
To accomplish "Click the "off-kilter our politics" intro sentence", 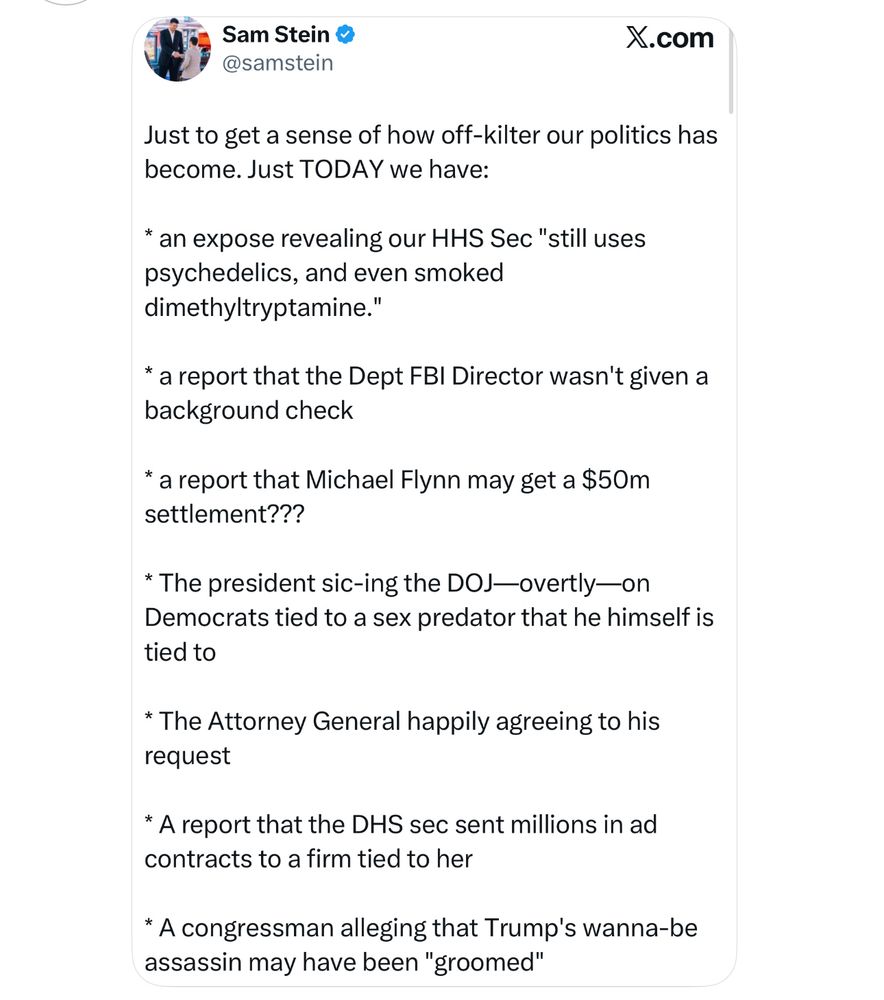I will [x=430, y=135].
